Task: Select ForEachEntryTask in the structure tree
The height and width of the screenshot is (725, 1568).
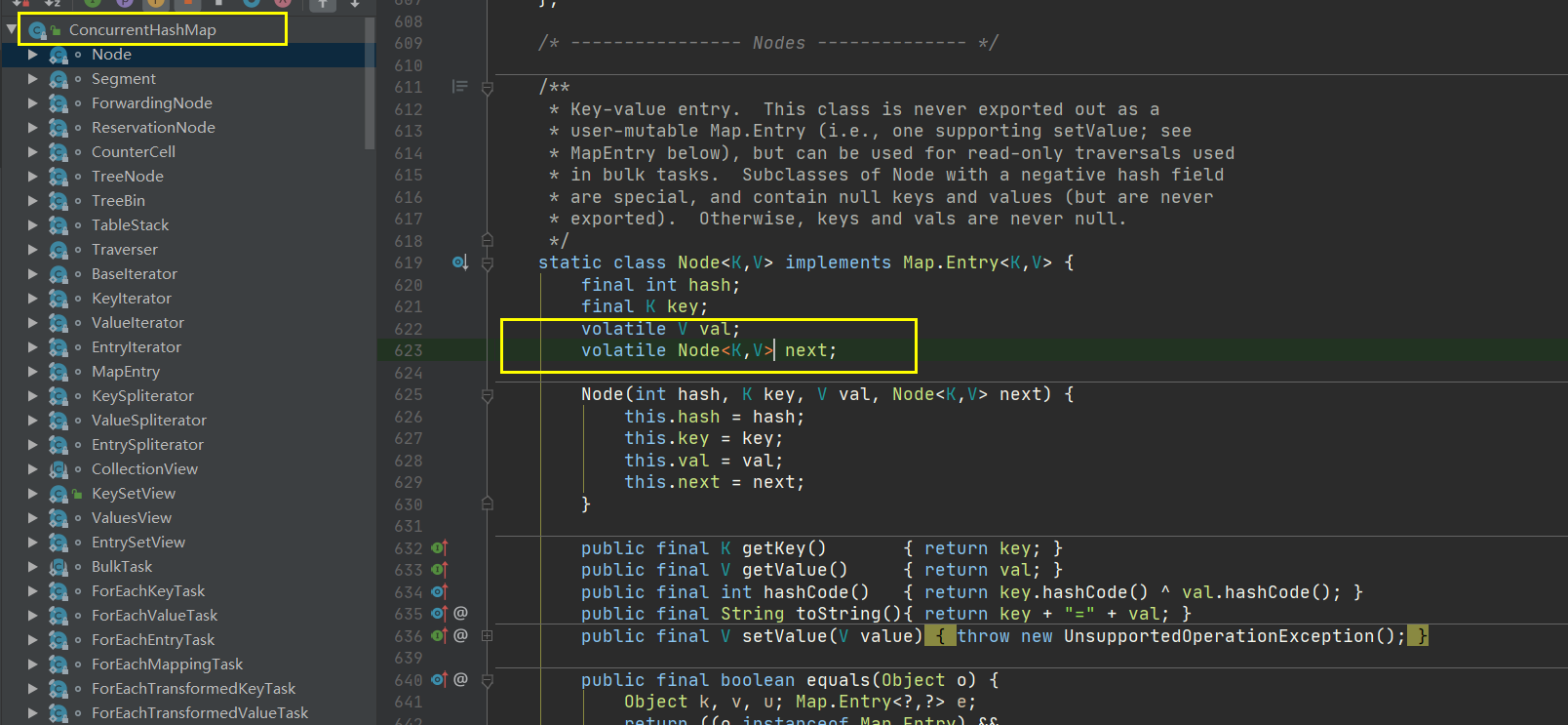Action: point(153,640)
